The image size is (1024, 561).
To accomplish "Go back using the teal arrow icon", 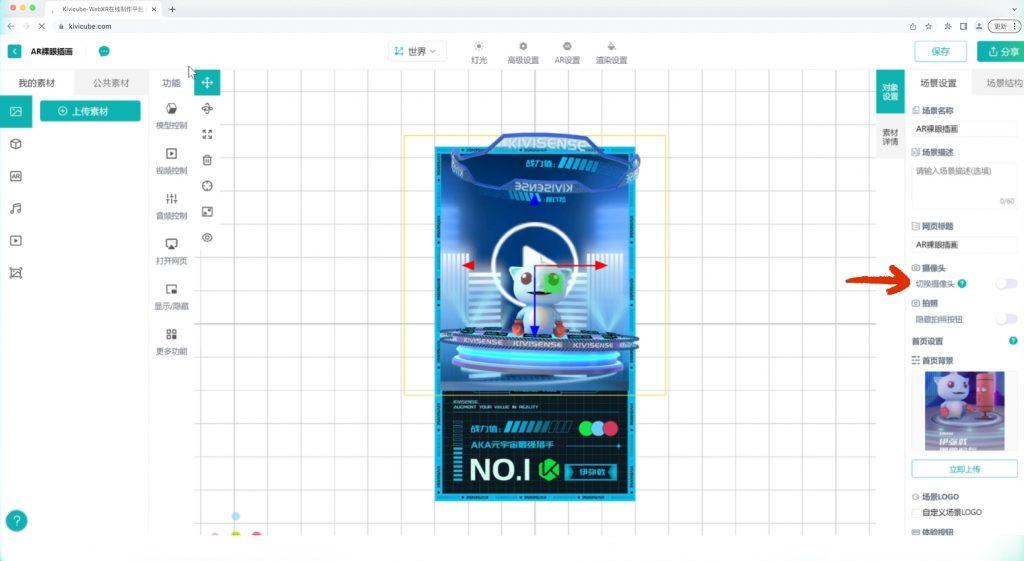I will coord(14,52).
